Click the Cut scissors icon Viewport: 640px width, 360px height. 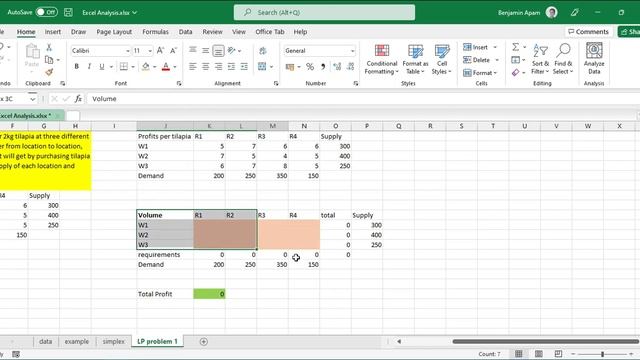click(49, 47)
